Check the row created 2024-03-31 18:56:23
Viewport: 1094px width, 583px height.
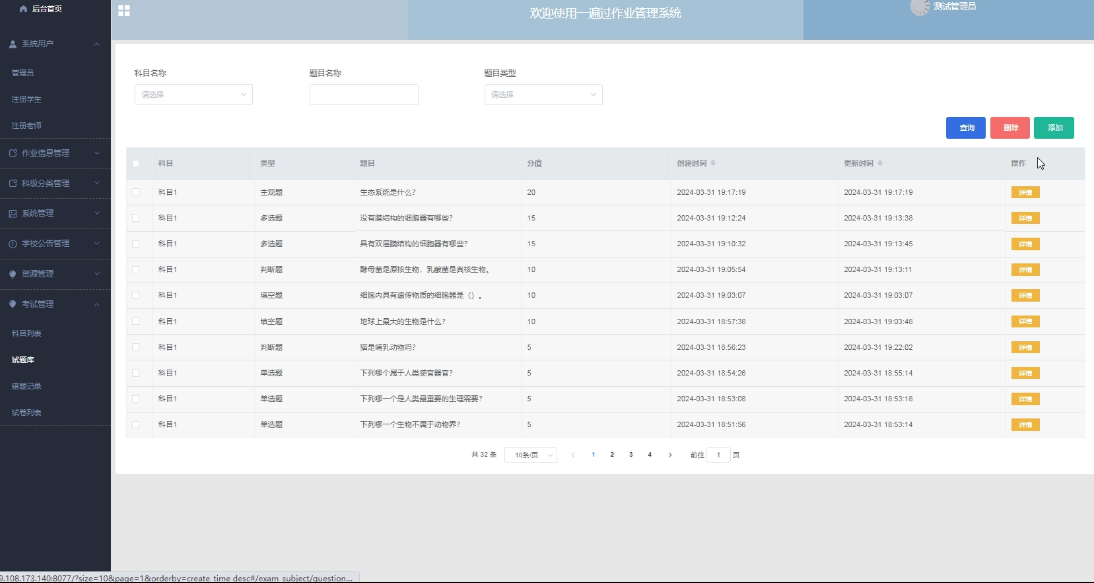[135, 347]
